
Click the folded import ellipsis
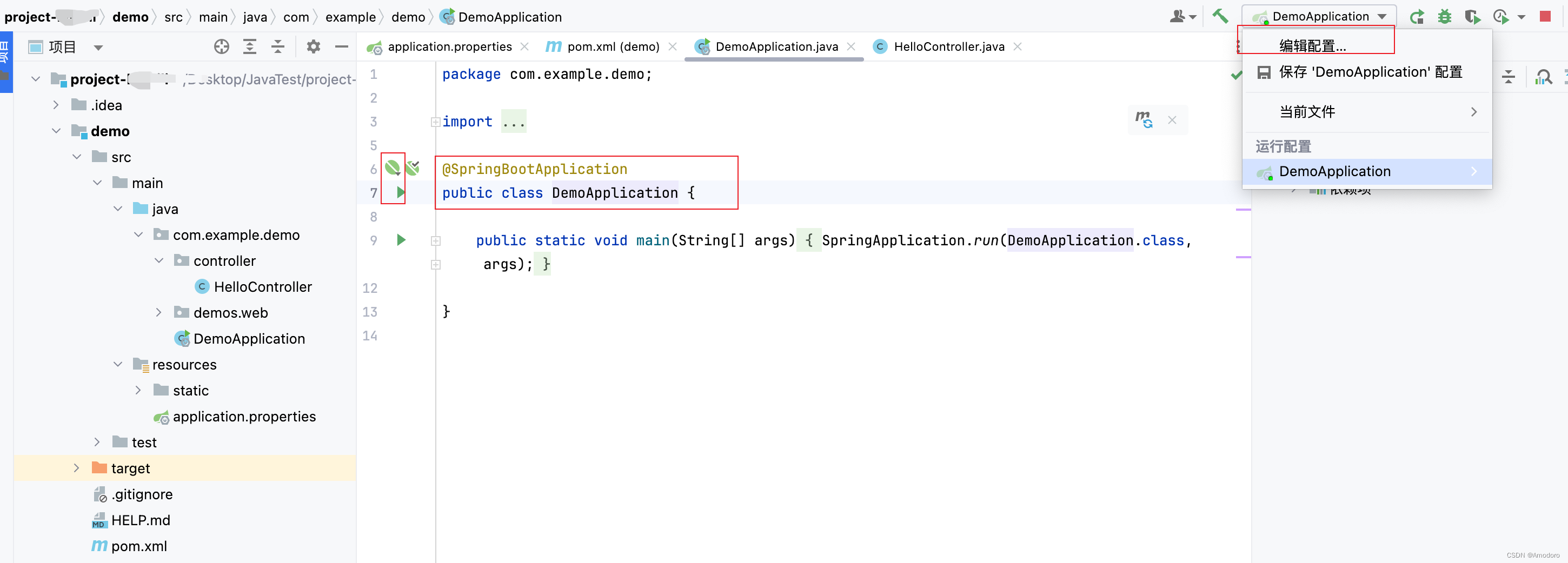coord(514,122)
